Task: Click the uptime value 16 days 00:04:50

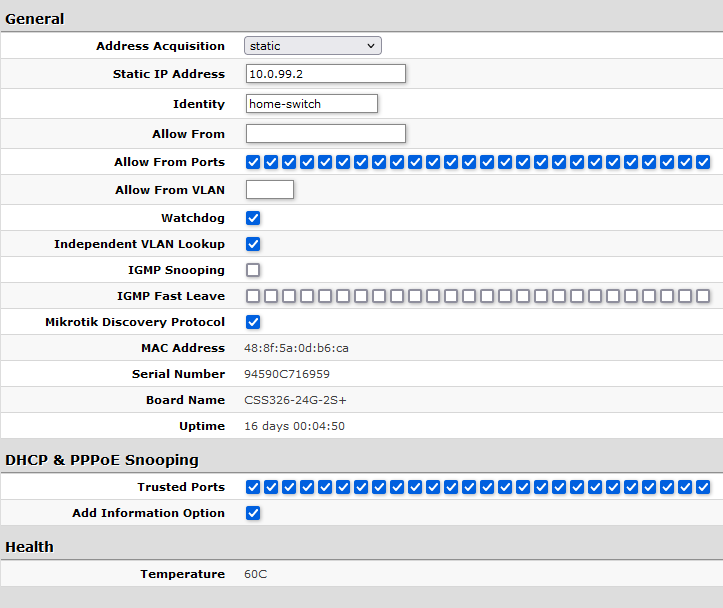Action: click(x=294, y=426)
